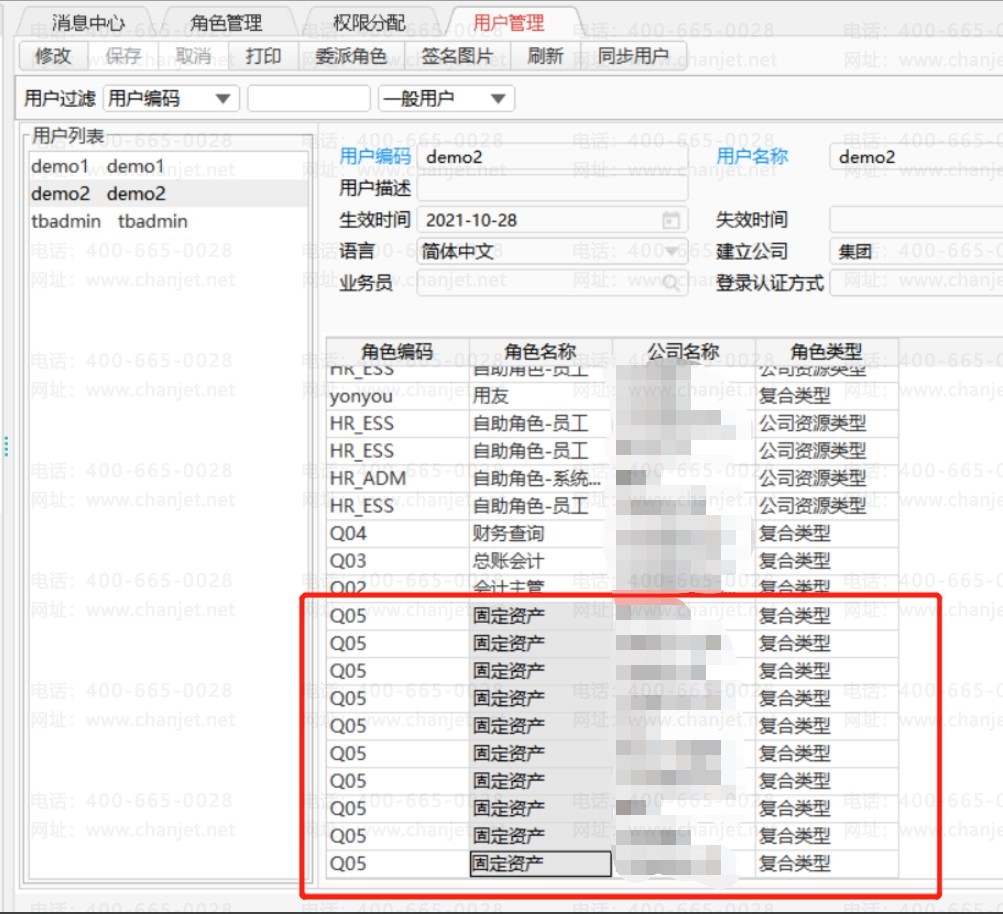This screenshot has width=1003, height=914.
Task: Click the 登录认证方式 field
Action: 916,282
